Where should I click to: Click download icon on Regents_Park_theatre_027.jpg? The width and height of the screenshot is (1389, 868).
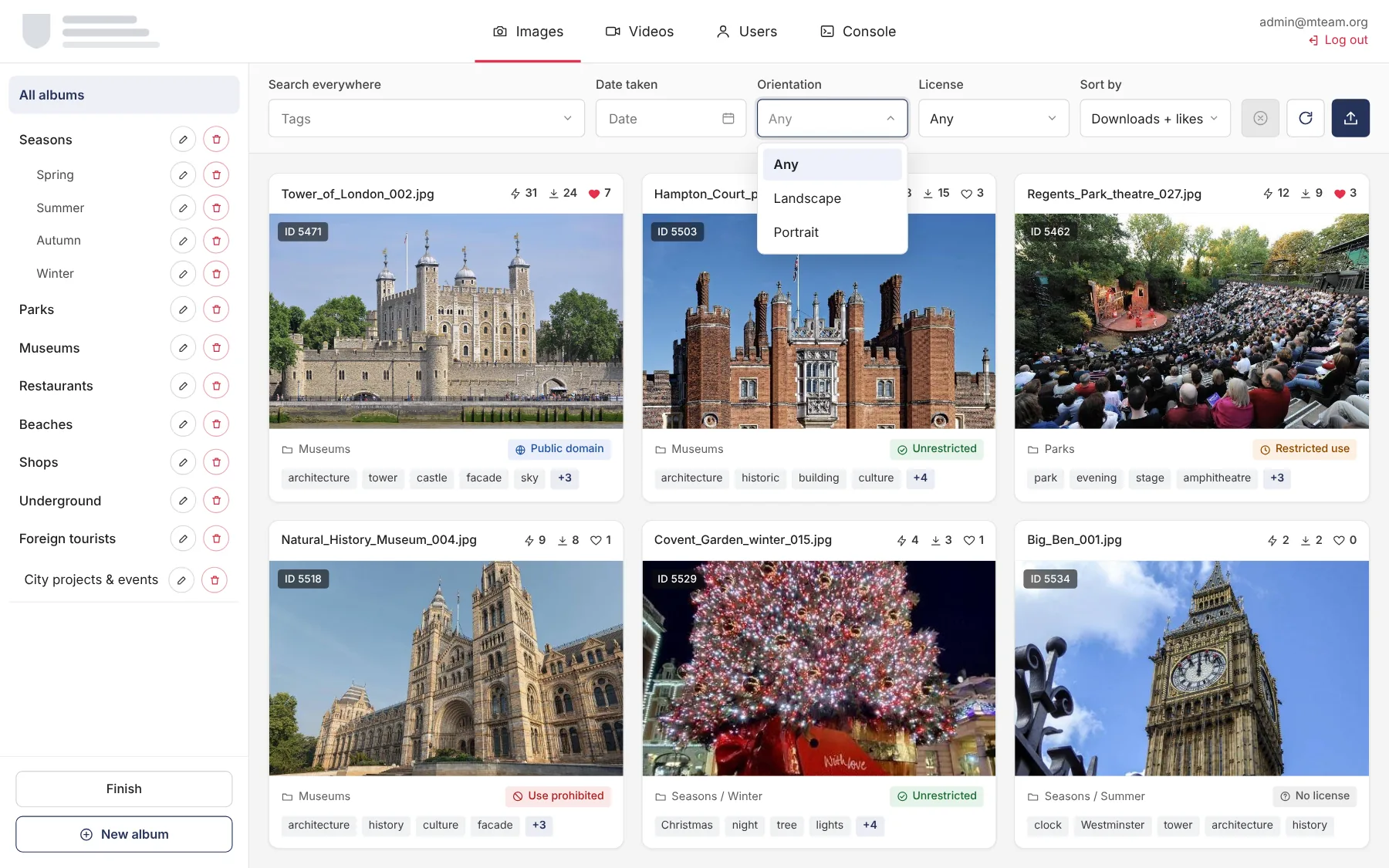click(1306, 194)
